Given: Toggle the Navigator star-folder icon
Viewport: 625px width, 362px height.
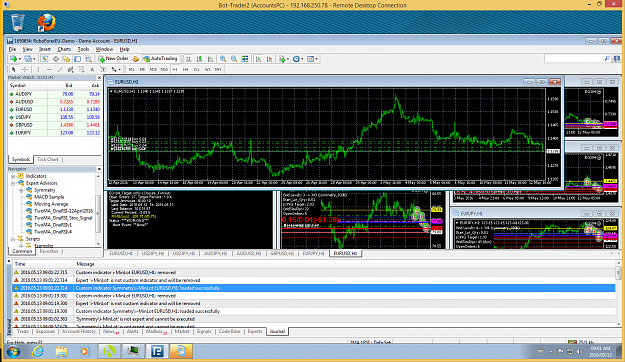Looking at the screenshot, I should point(66,59).
